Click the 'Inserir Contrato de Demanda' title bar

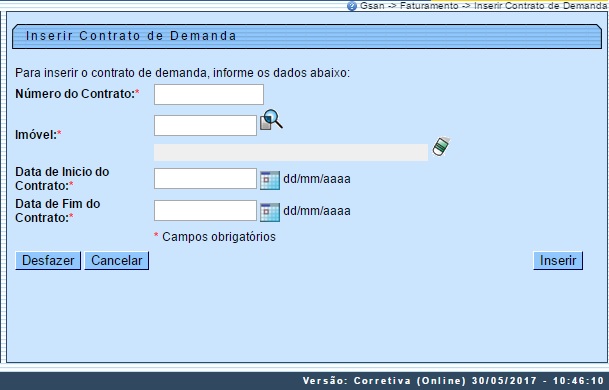pos(307,36)
